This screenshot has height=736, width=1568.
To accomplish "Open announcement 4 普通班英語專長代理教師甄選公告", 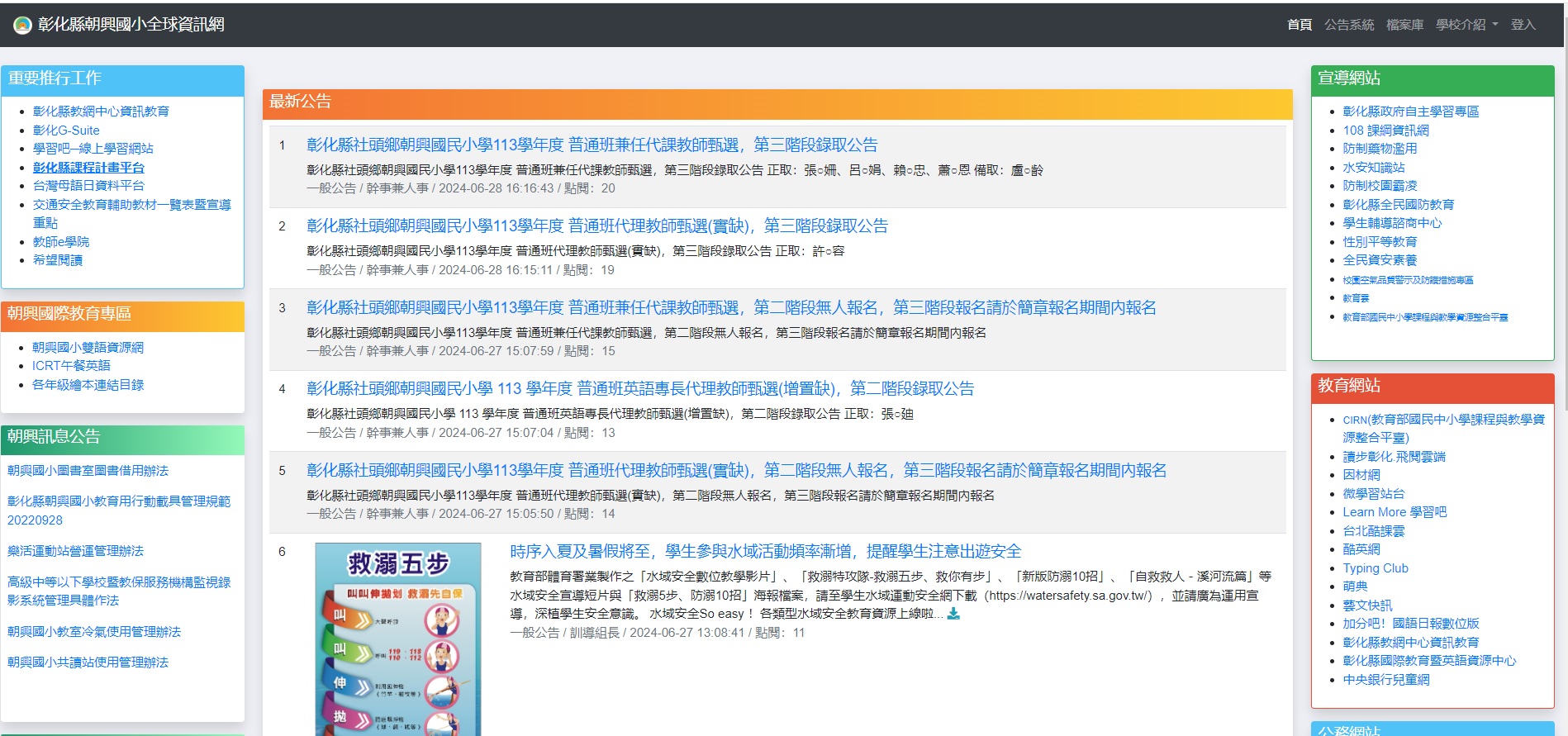I will click(640, 389).
